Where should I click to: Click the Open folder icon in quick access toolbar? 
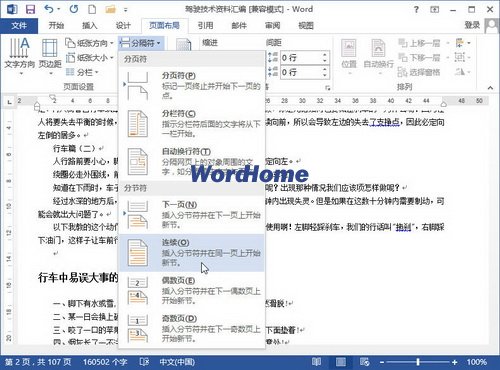click(x=110, y=9)
